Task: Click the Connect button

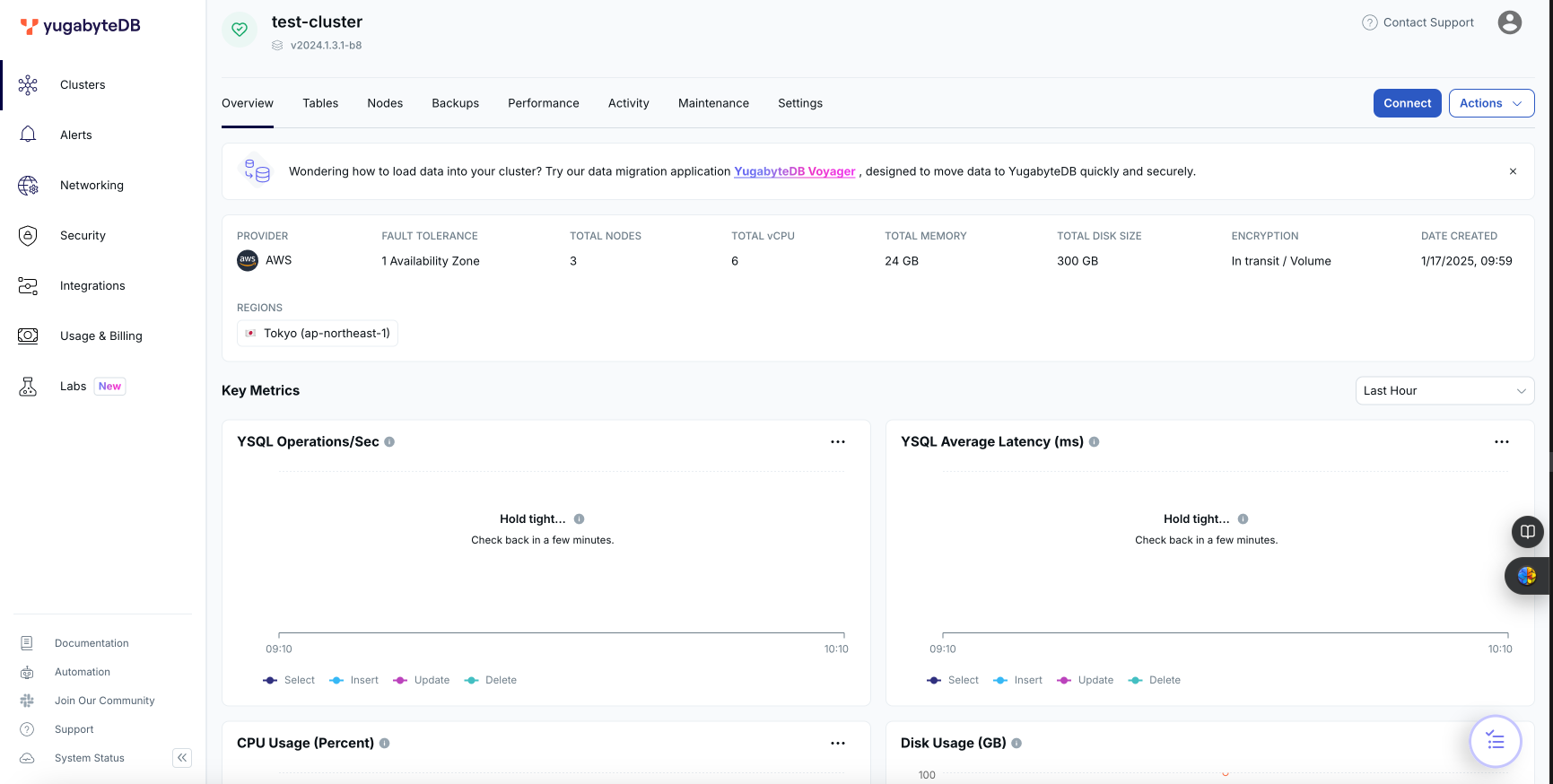Action: point(1408,103)
